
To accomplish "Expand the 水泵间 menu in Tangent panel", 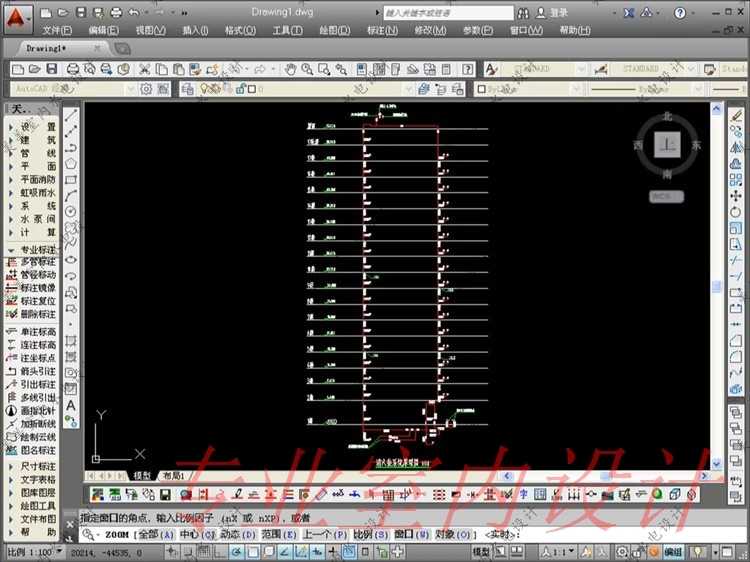I will (32, 219).
